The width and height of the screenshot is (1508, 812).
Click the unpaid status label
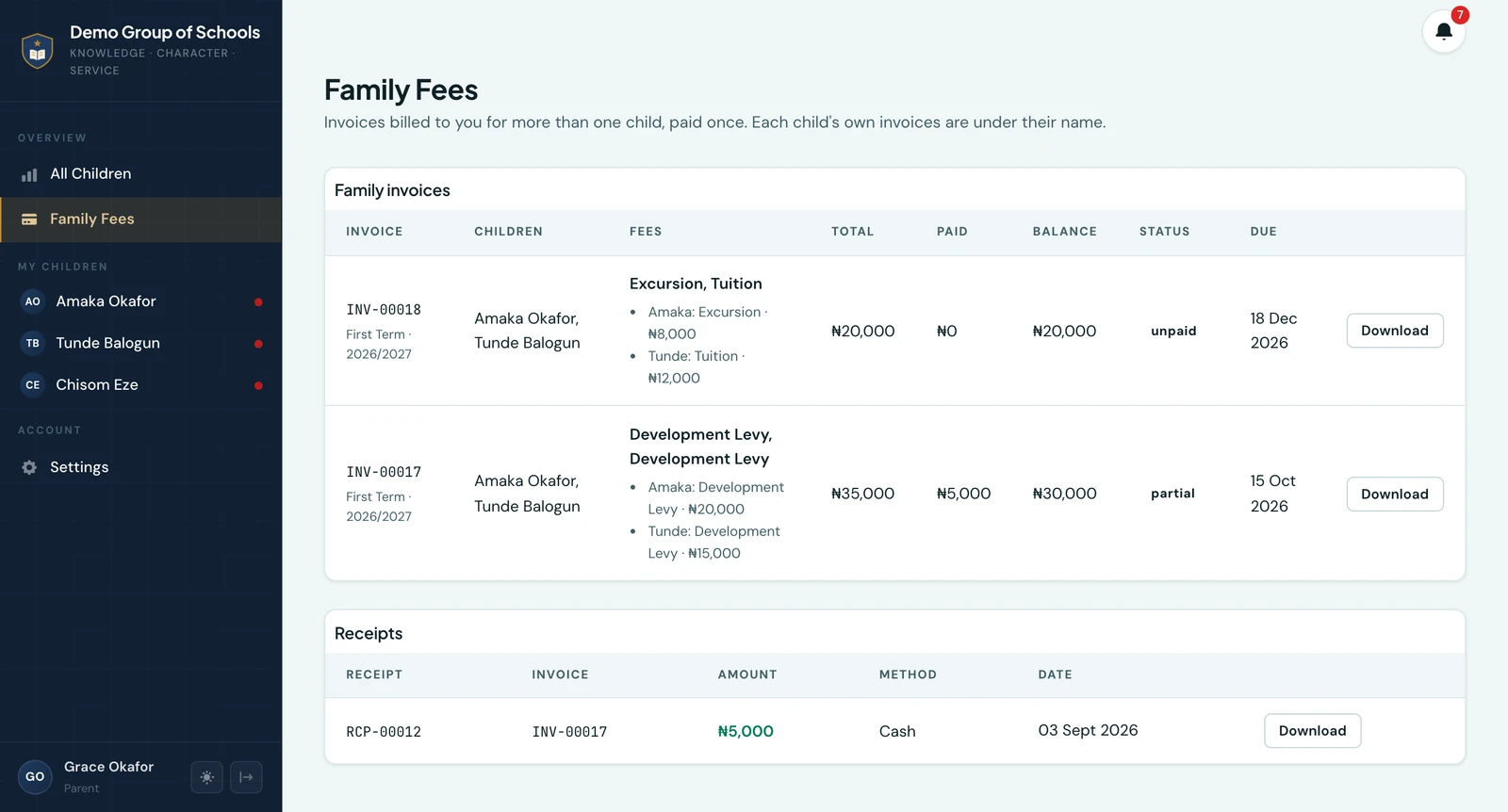(x=1173, y=331)
